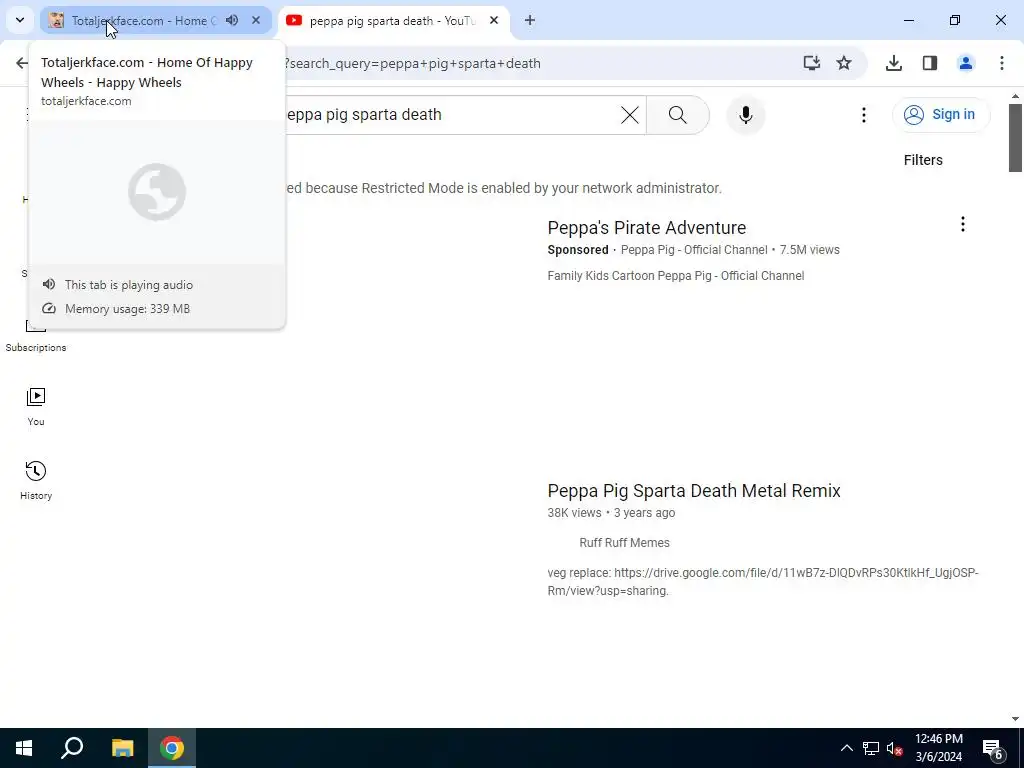Open Peppa Pig Sparta Death Metal Remix

[x=694, y=490]
